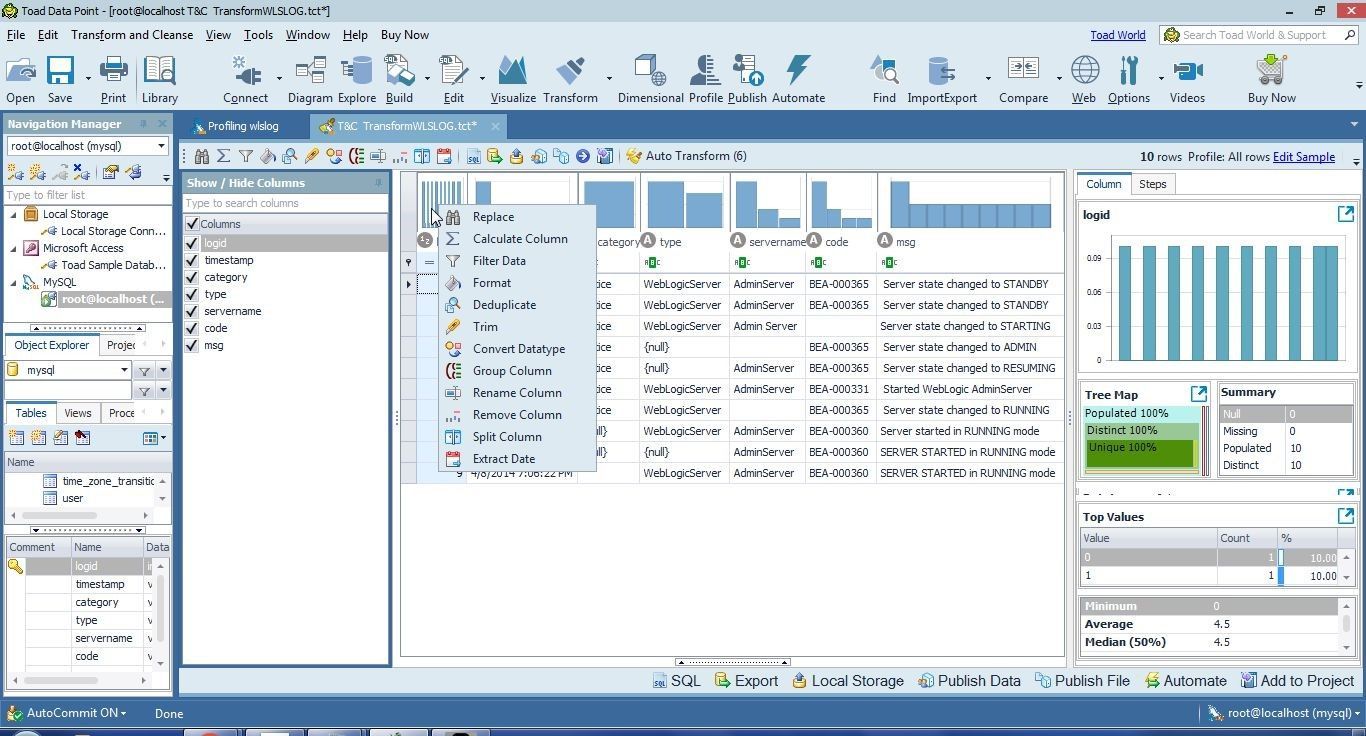Open the Videos tool

1187,80
